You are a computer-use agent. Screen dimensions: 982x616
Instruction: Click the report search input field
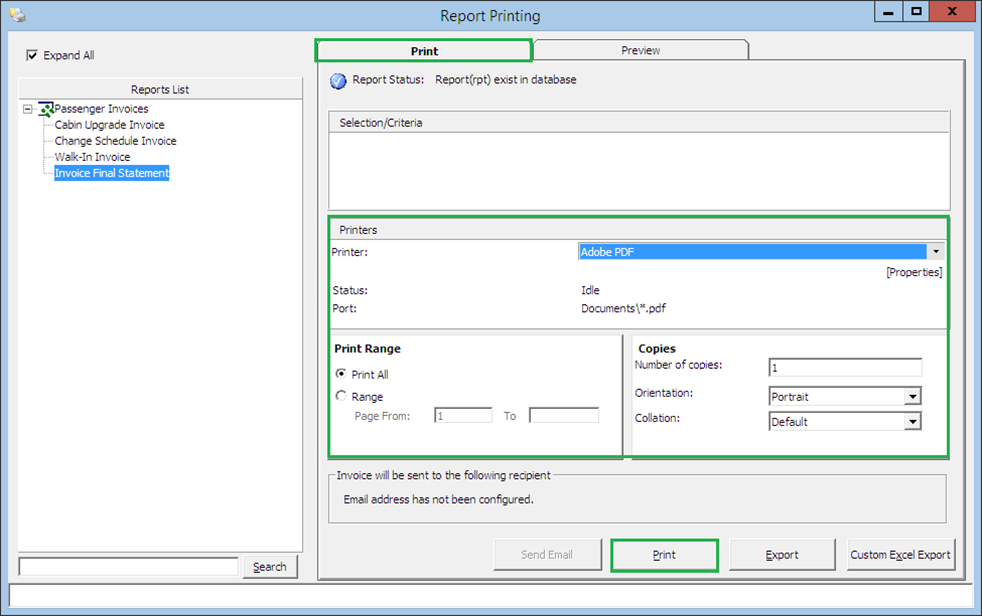click(129, 567)
